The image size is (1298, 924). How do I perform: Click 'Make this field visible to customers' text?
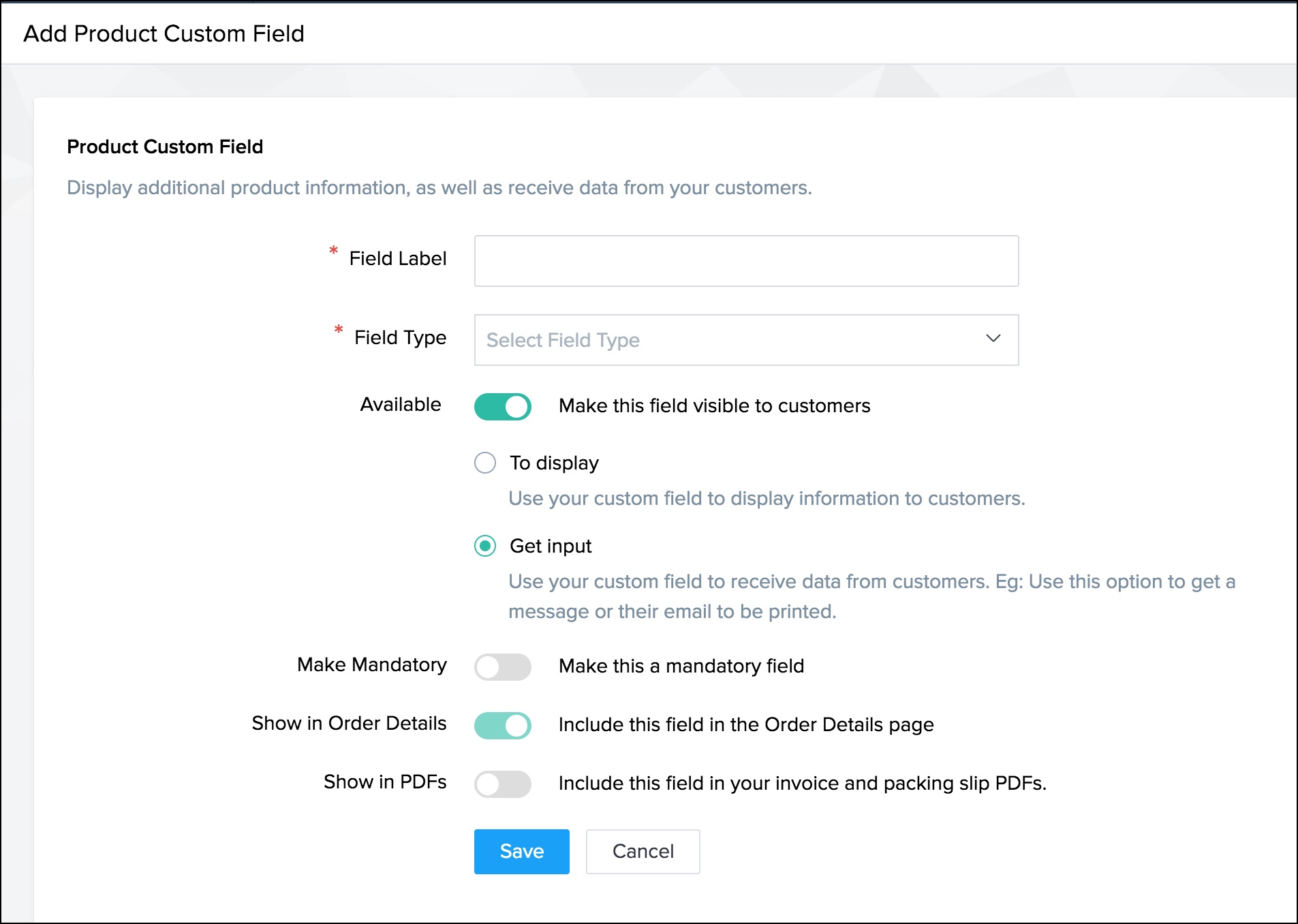(714, 406)
